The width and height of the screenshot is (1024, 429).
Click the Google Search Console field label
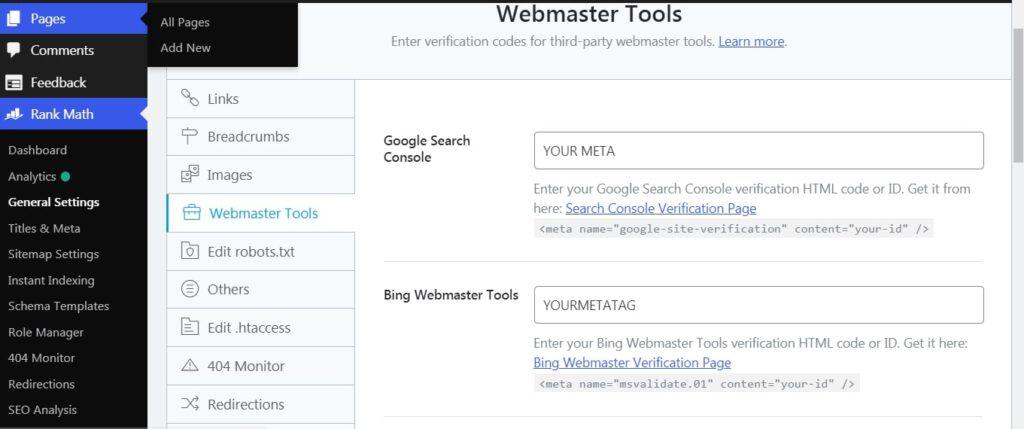(426, 149)
